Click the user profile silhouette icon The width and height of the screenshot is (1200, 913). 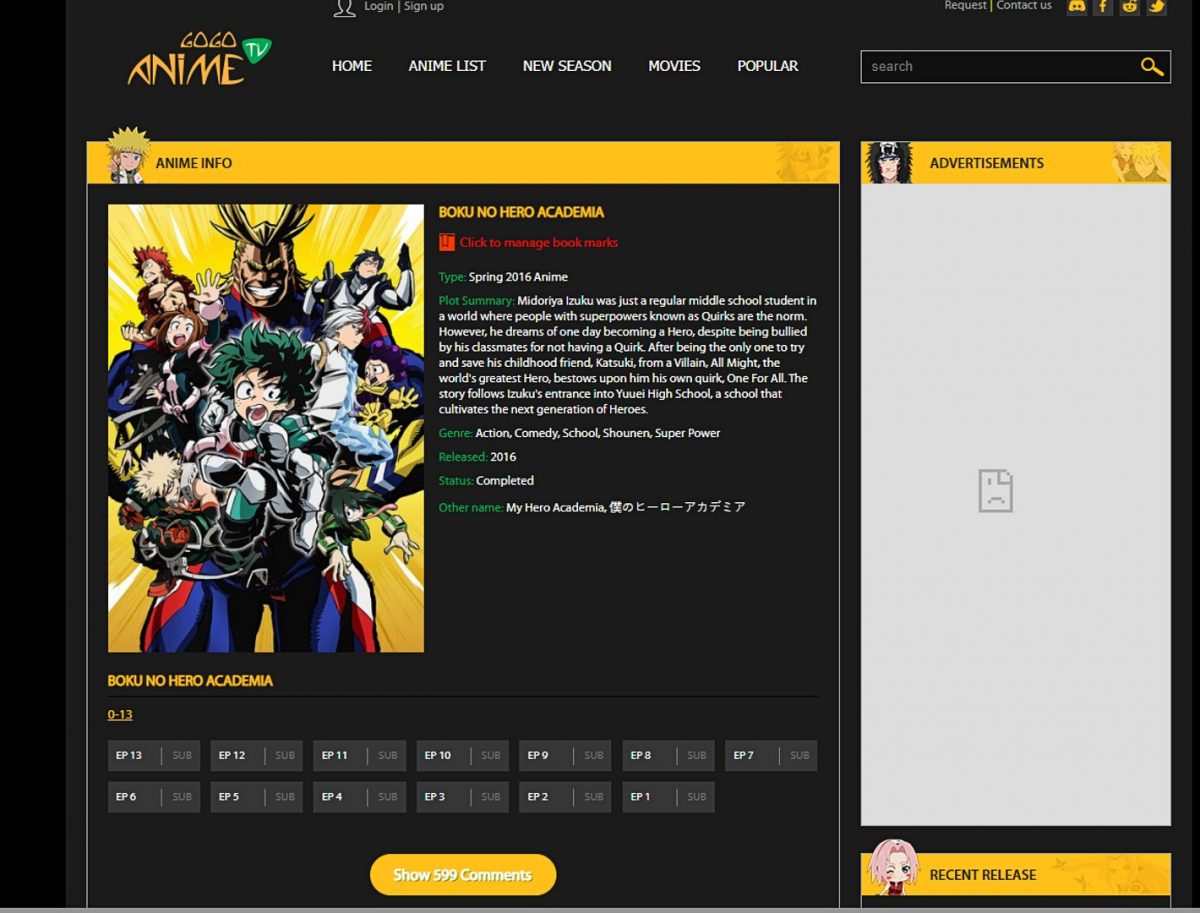click(344, 8)
